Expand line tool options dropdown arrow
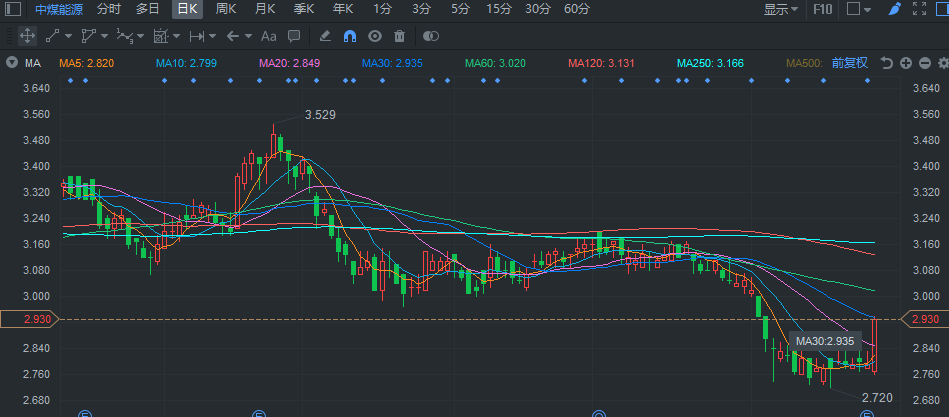The height and width of the screenshot is (417, 949). [x=68, y=36]
